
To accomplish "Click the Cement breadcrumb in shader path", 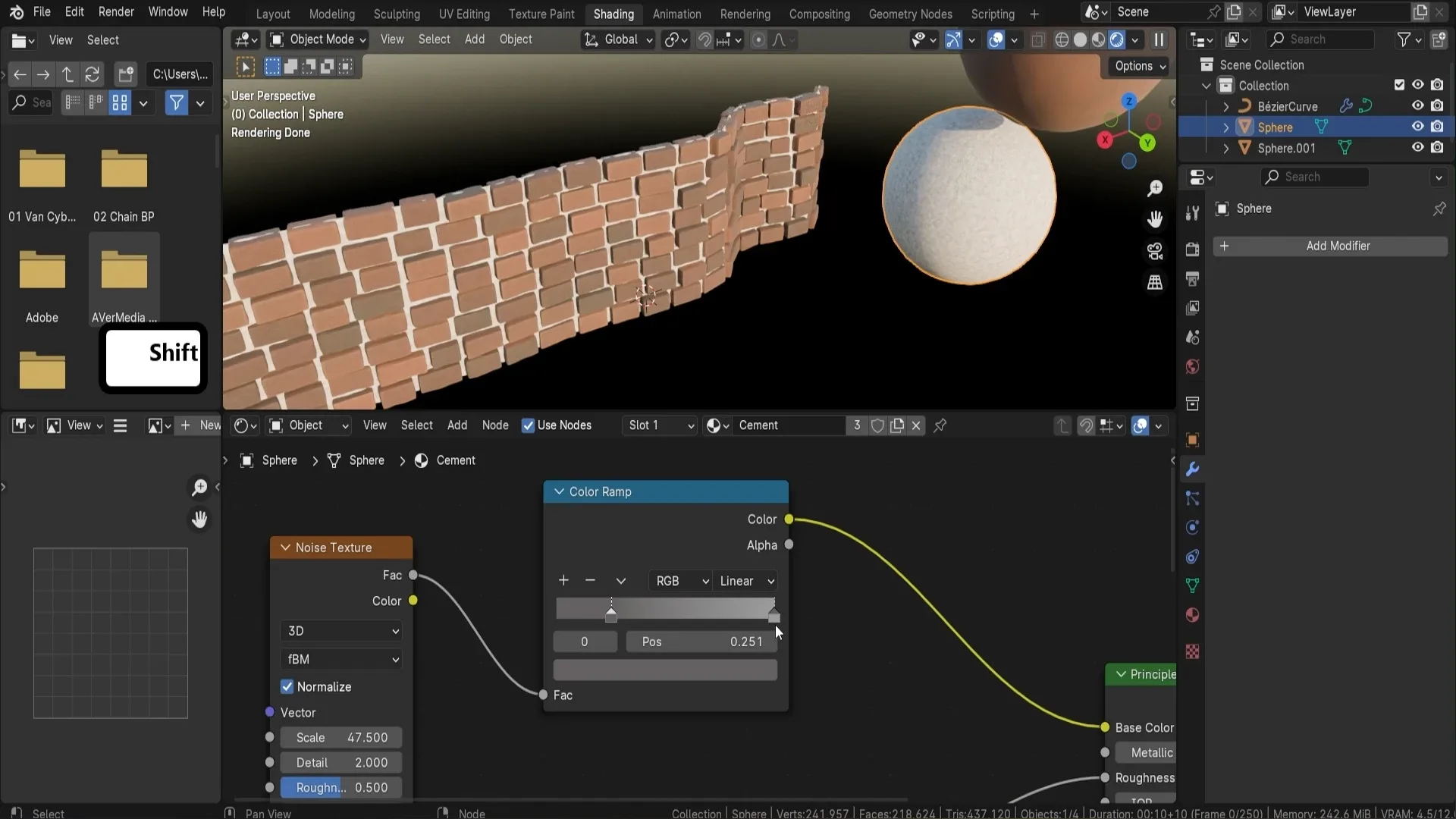I will pyautogui.click(x=455, y=460).
